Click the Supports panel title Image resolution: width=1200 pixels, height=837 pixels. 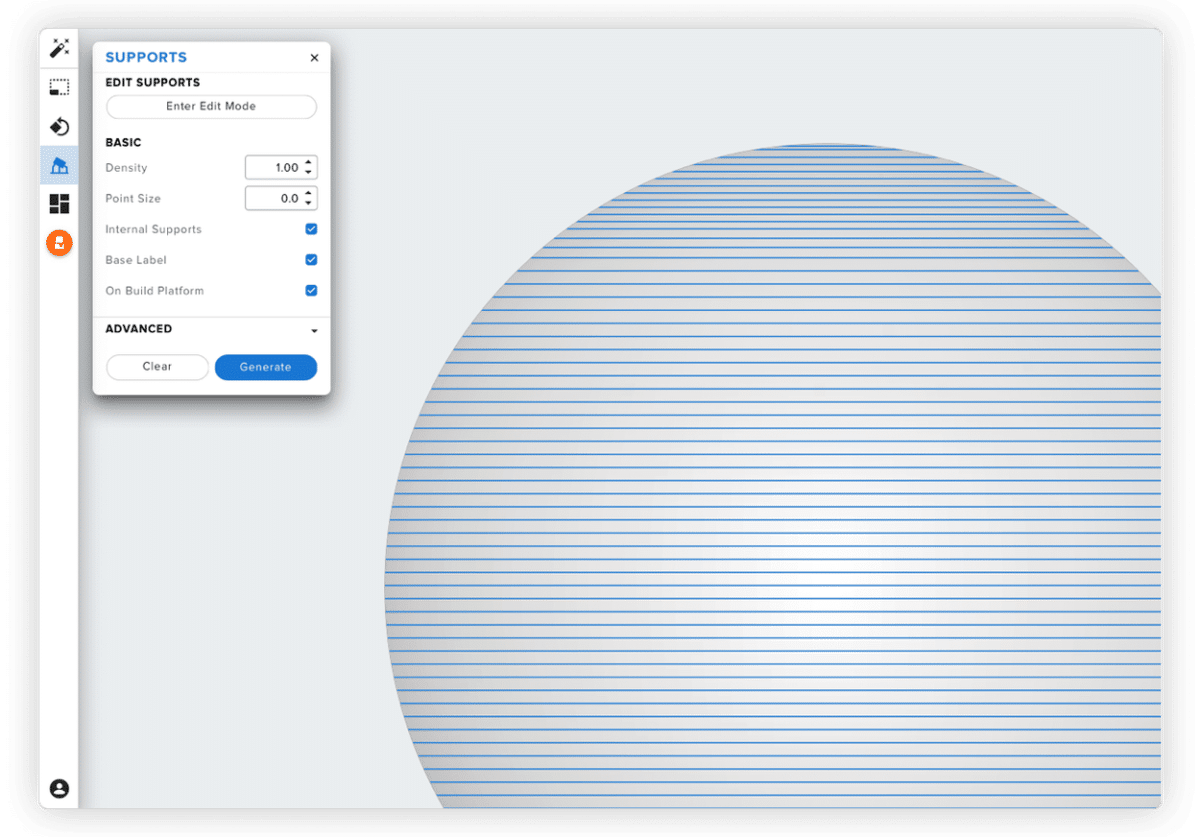click(x=146, y=57)
